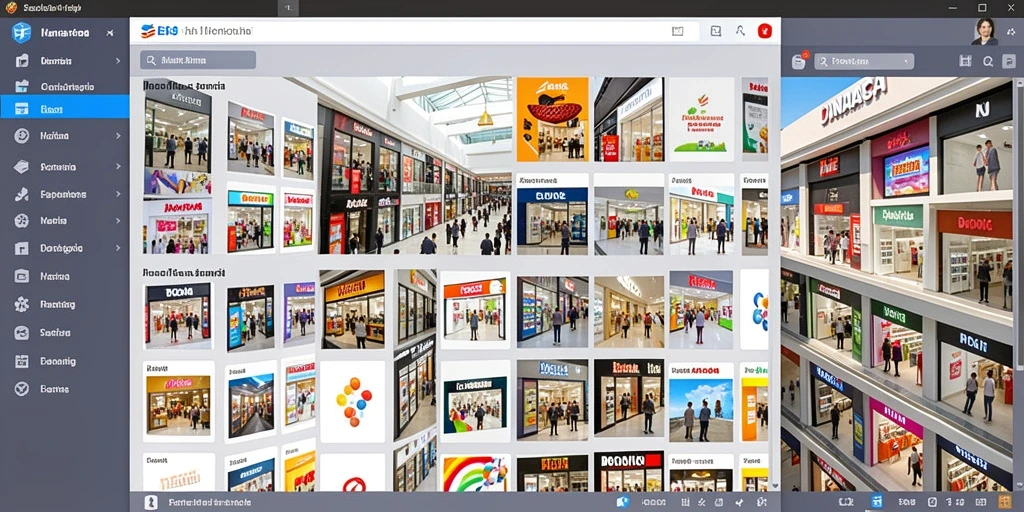This screenshot has width=1024, height=512.
Task: Expand chevron on the square-icon sidebar row
Action: (118, 248)
